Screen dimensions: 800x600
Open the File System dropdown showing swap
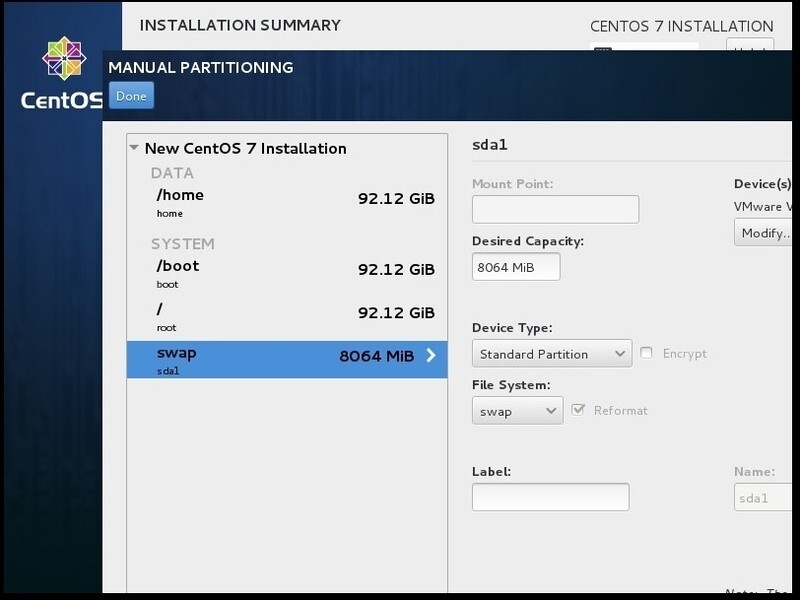[517, 410]
